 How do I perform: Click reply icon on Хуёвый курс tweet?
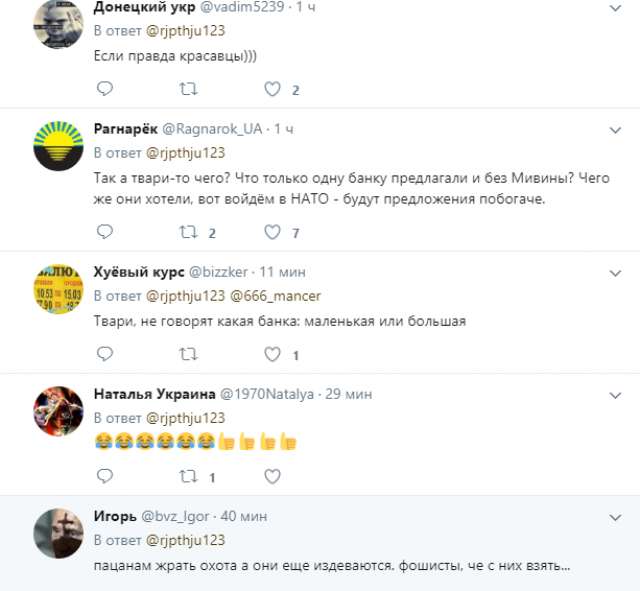pyautogui.click(x=104, y=354)
